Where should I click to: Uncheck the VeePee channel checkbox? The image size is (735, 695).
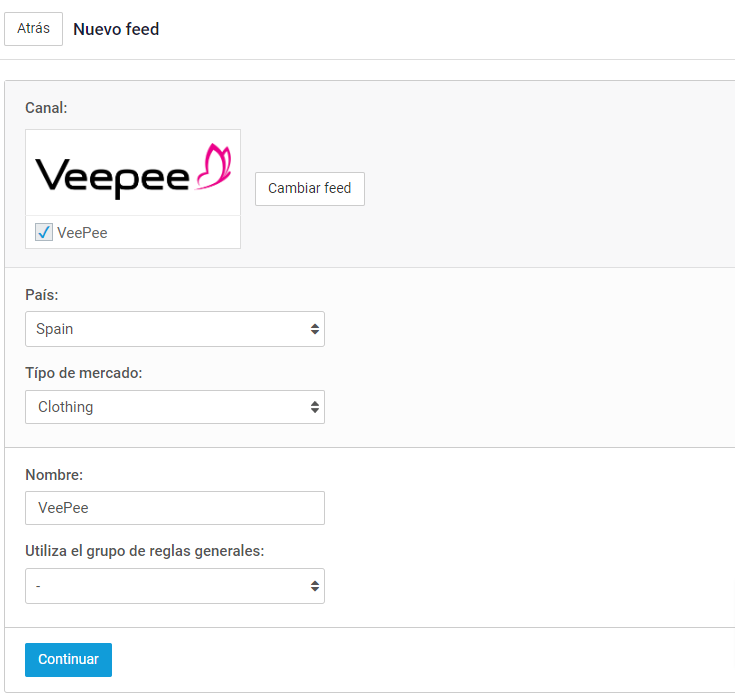coord(44,232)
